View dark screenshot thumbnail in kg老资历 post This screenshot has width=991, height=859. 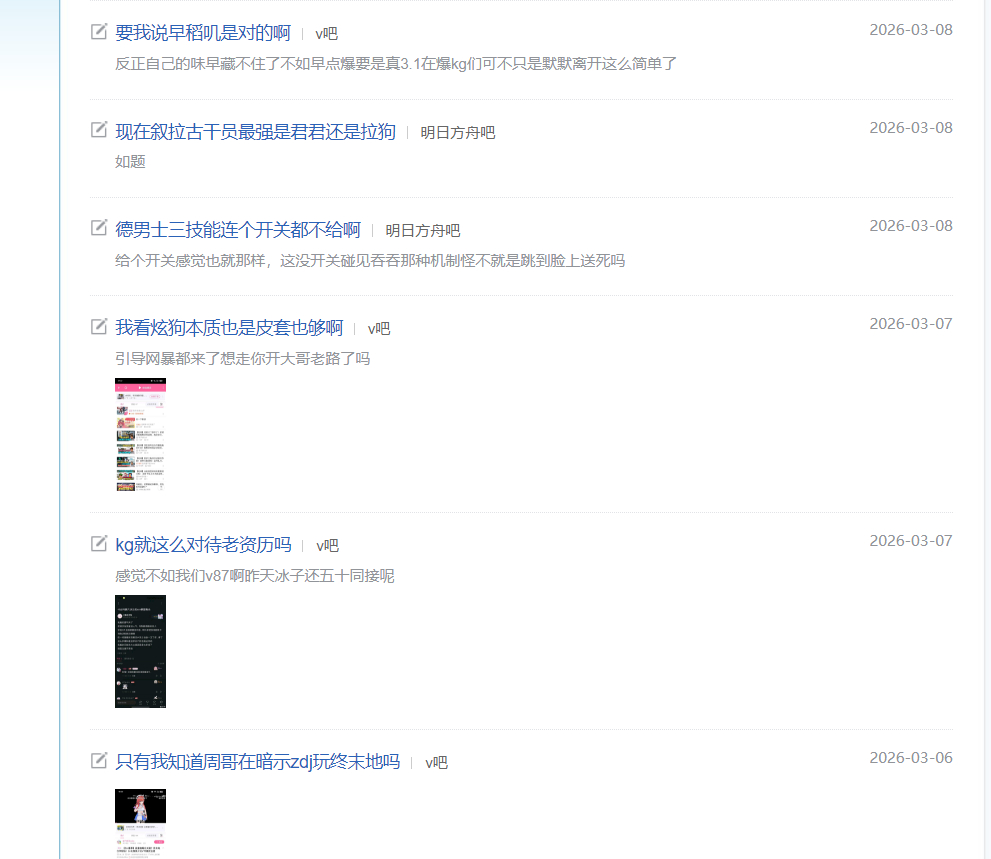click(140, 651)
